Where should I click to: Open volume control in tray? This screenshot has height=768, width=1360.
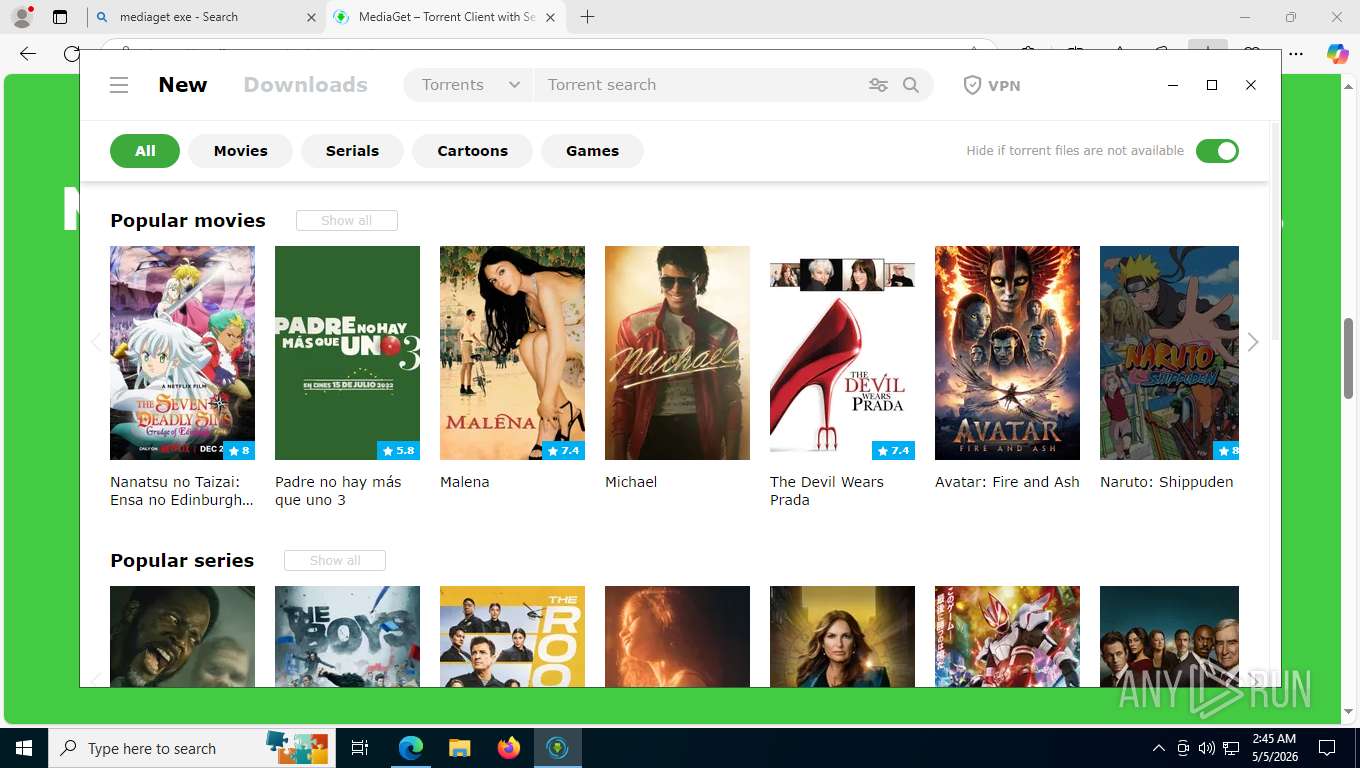pos(1206,748)
